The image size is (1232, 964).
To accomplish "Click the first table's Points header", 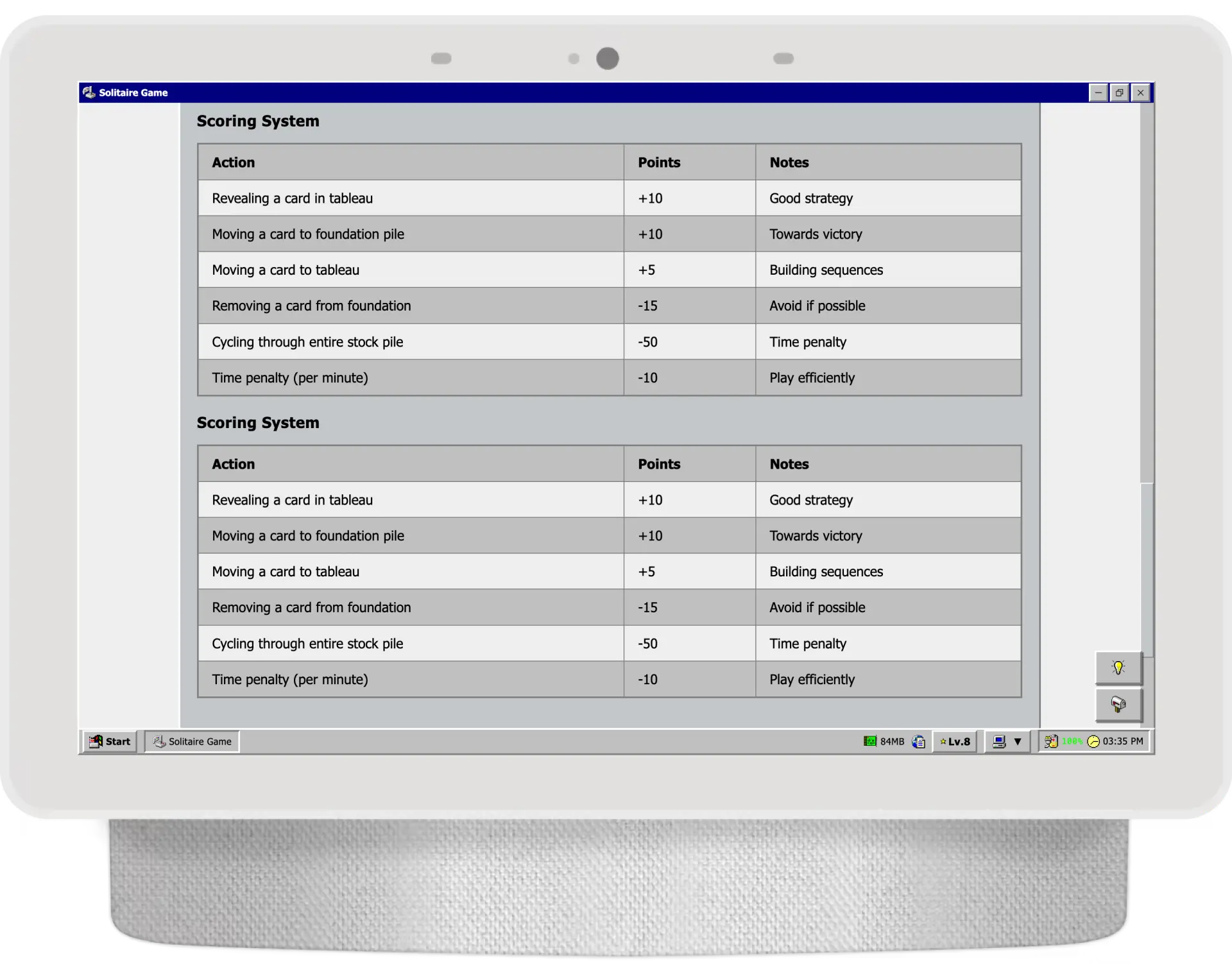I will coord(659,162).
